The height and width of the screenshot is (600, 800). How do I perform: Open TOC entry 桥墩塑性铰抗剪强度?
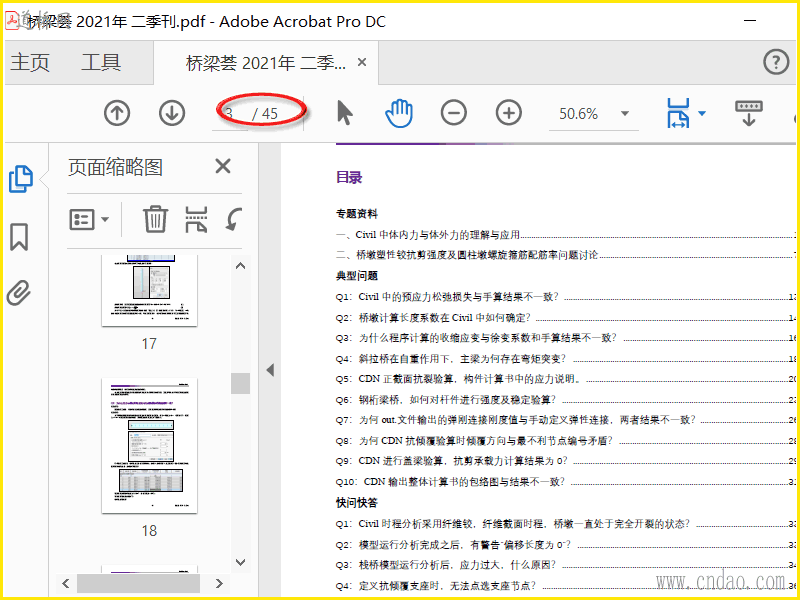(565, 255)
